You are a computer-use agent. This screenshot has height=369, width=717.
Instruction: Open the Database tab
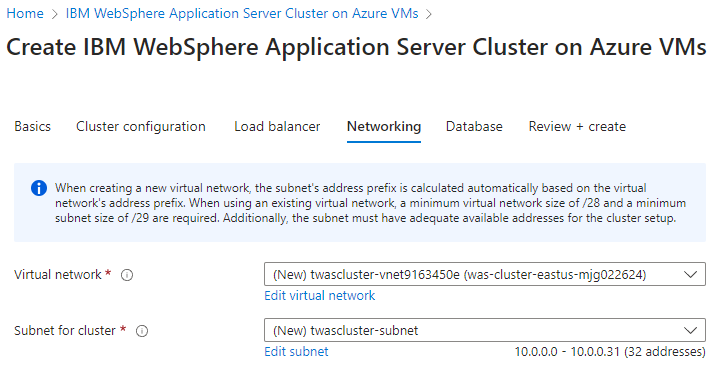(474, 126)
